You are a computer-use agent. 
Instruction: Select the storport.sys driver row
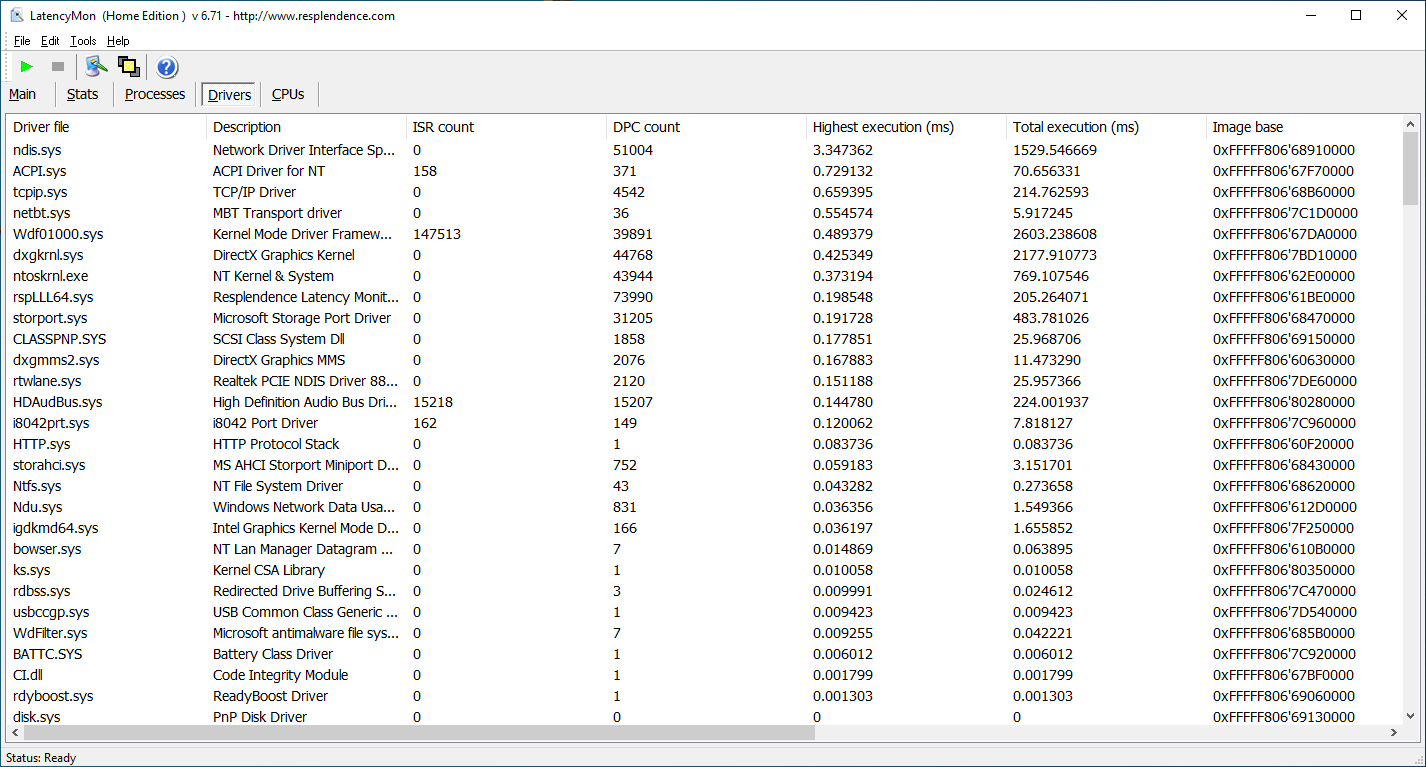pos(704,318)
